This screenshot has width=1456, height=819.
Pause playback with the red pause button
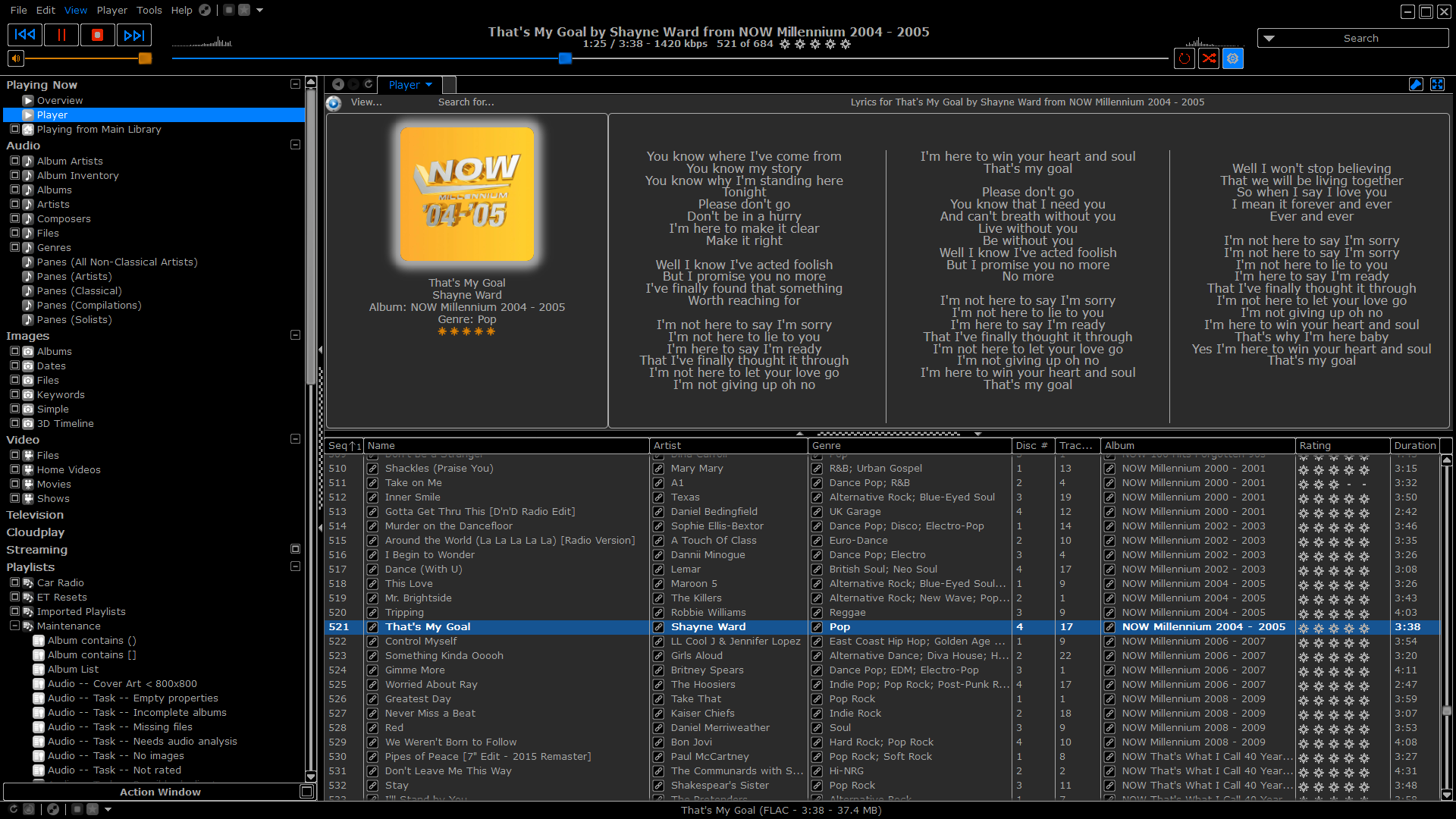(x=61, y=35)
